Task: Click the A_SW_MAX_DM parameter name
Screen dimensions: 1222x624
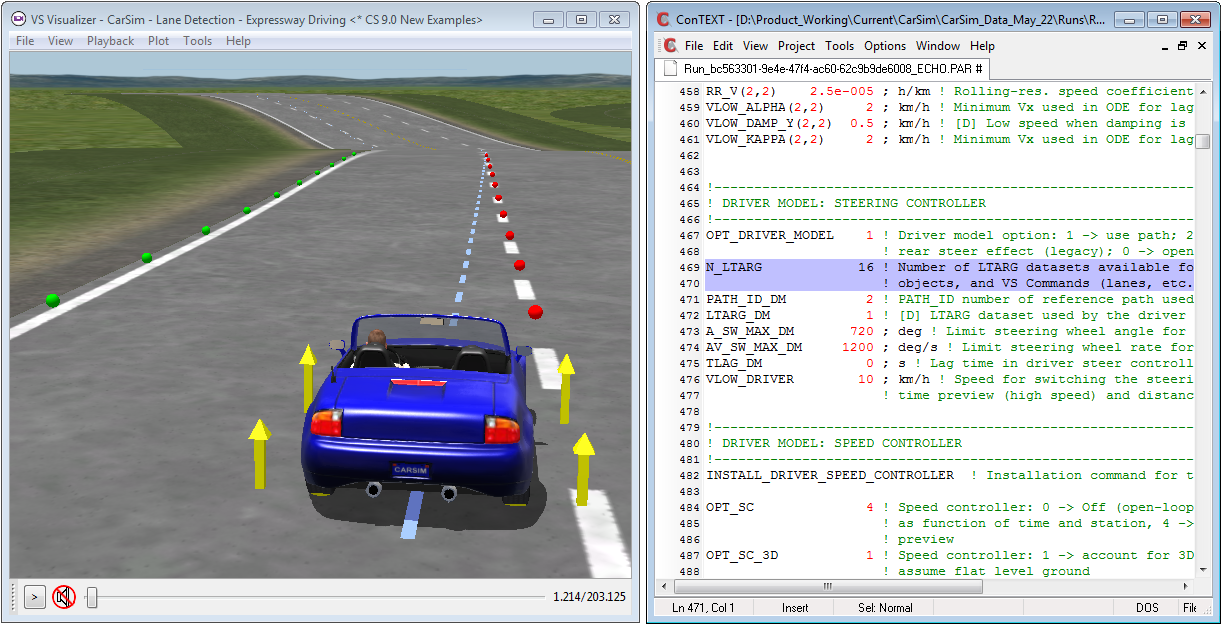Action: click(750, 331)
